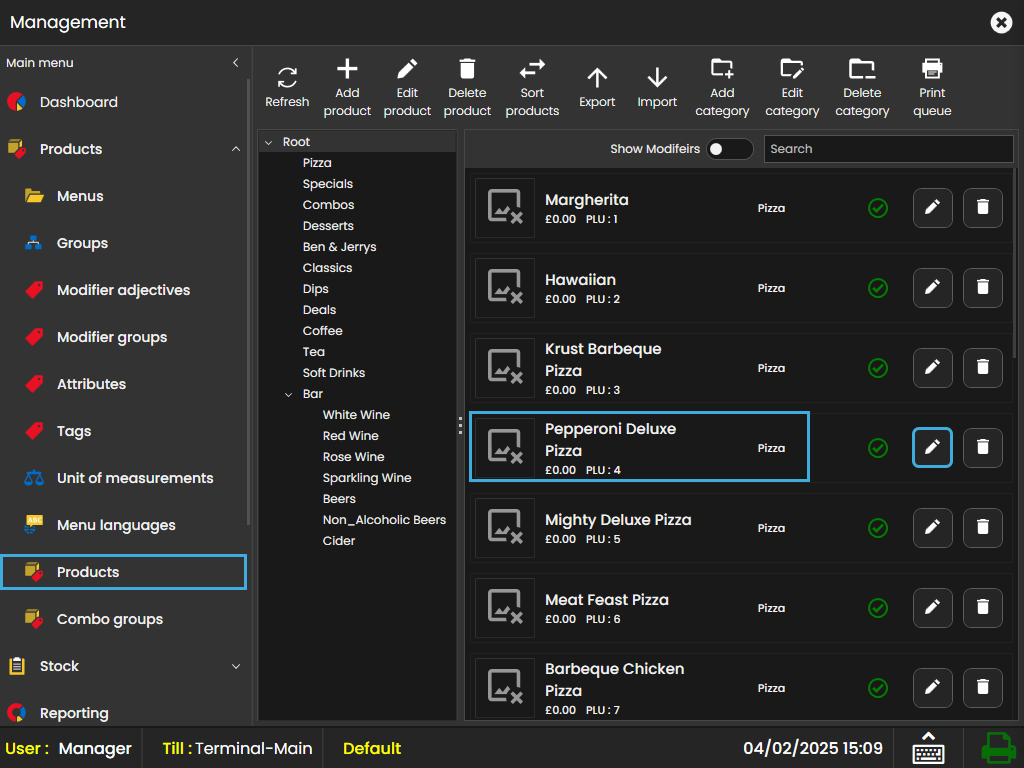Click the Delete product trash icon
The width and height of the screenshot is (1024, 768).
[x=467, y=69]
